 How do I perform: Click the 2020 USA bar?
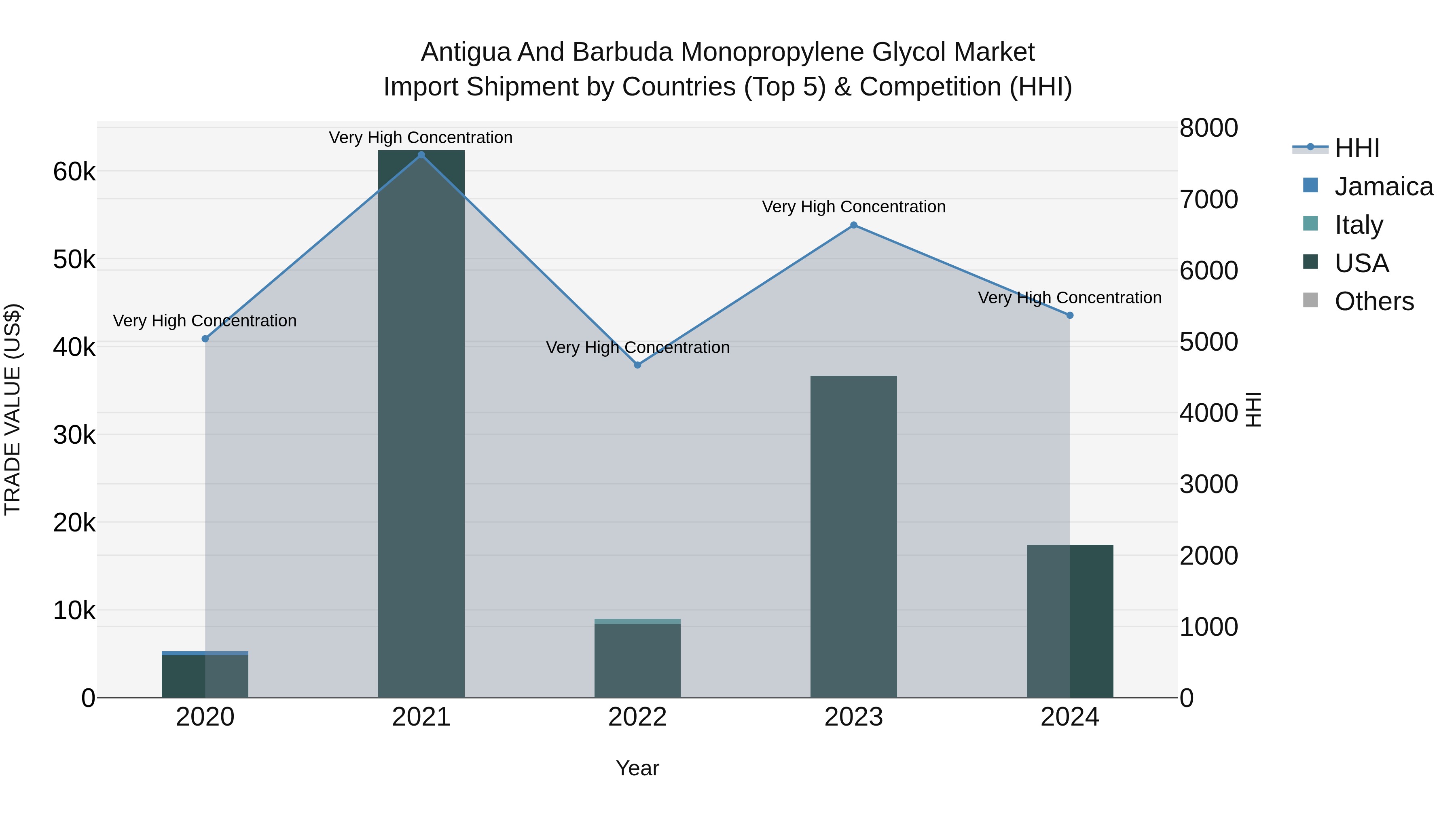[x=205, y=677]
